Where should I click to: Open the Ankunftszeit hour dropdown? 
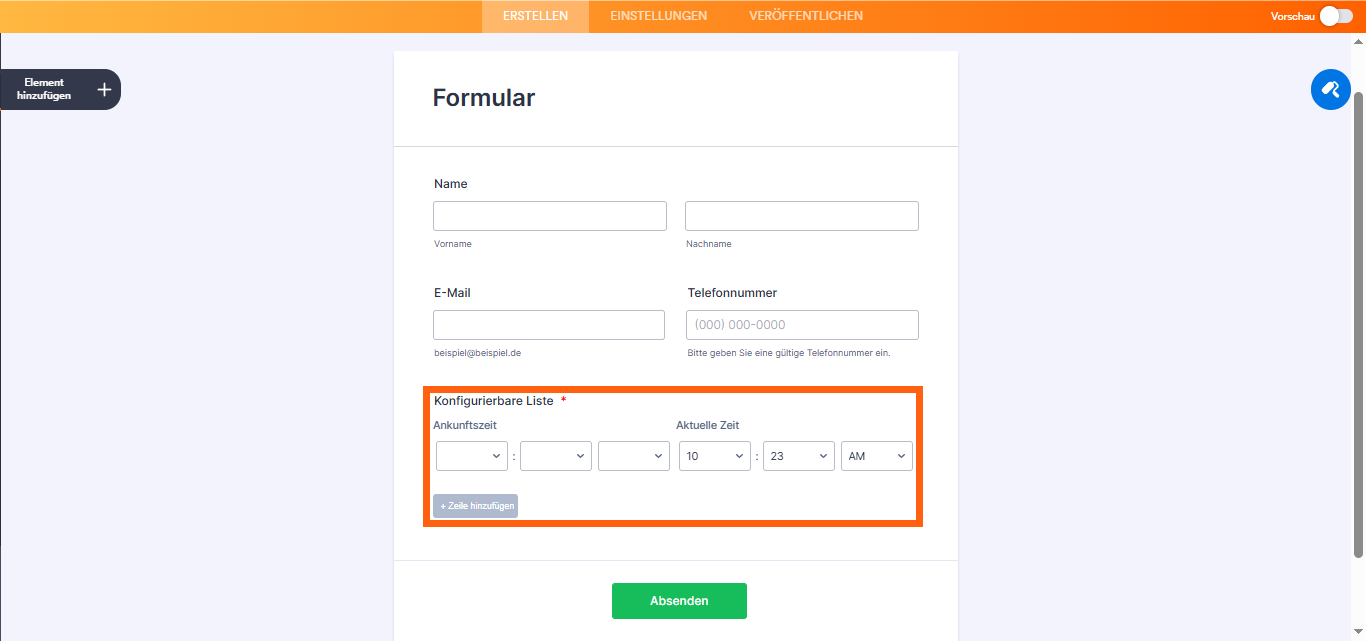[472, 456]
